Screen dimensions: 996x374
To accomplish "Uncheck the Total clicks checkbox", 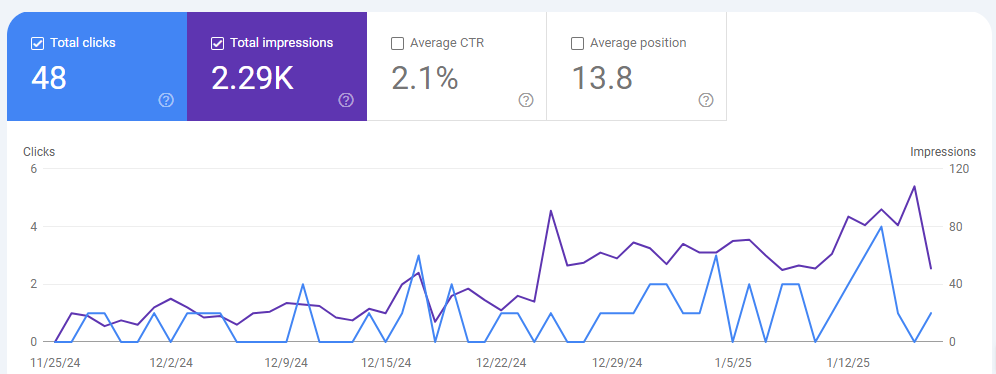I will coord(37,43).
